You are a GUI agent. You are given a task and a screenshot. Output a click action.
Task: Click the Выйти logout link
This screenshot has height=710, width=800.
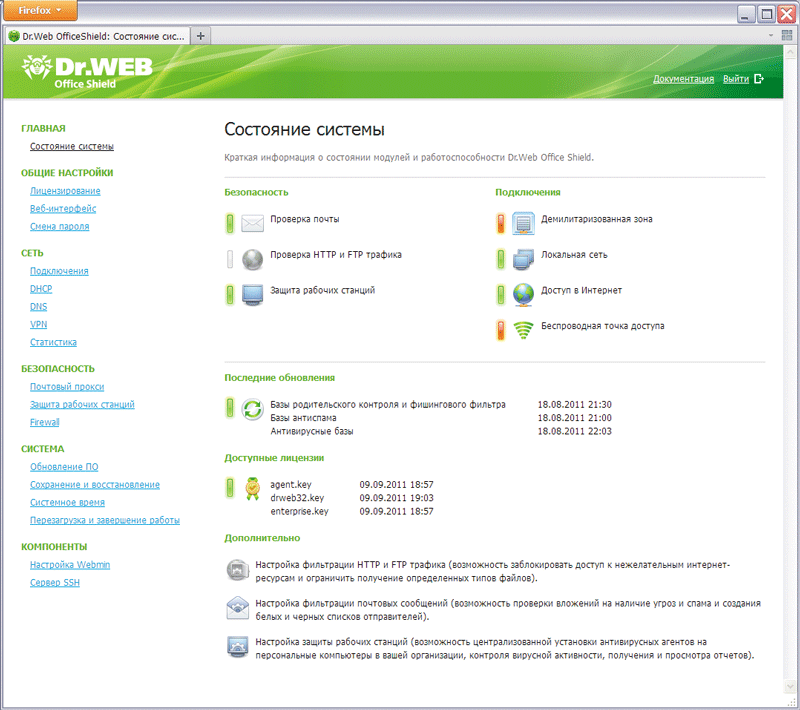tap(736, 79)
